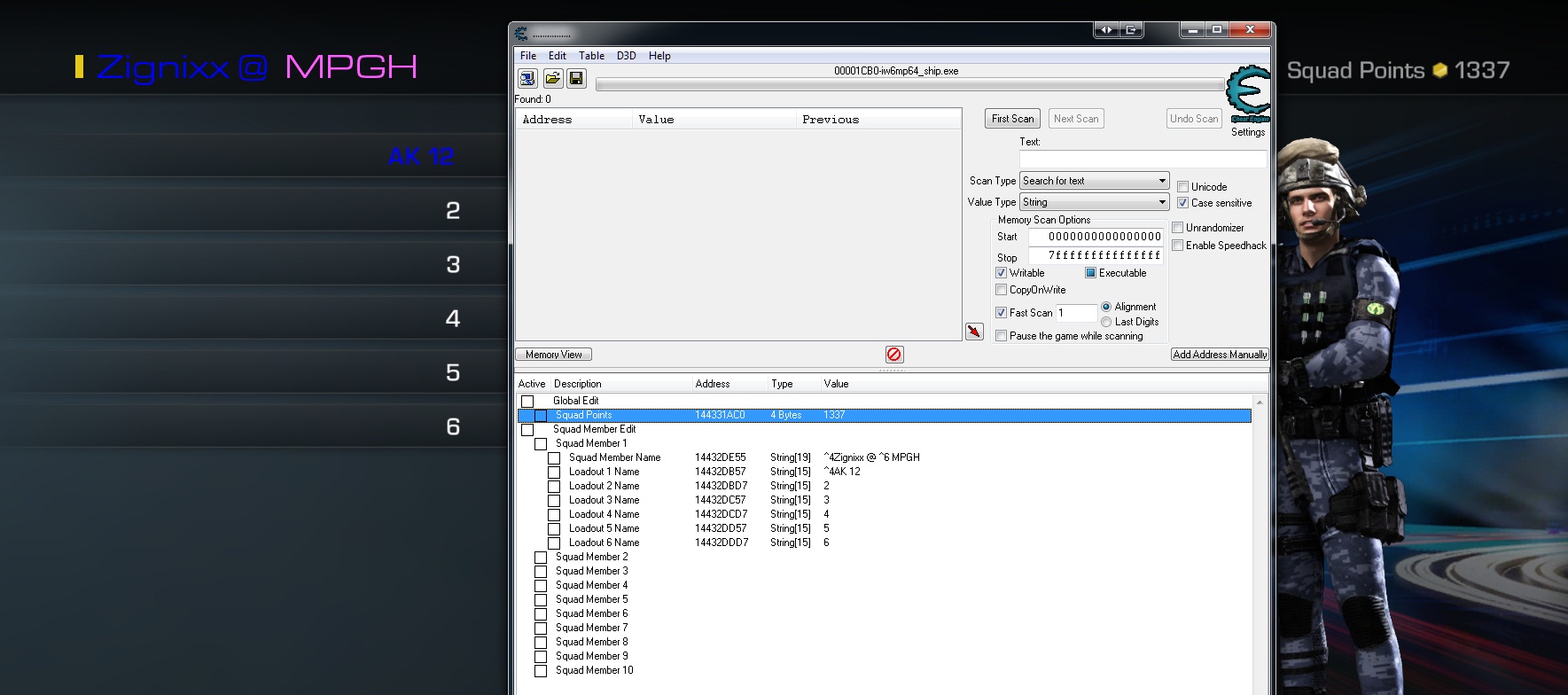This screenshot has height=695, width=1568.
Task: Toggle the Case sensitive checkbox
Action: [x=1182, y=203]
